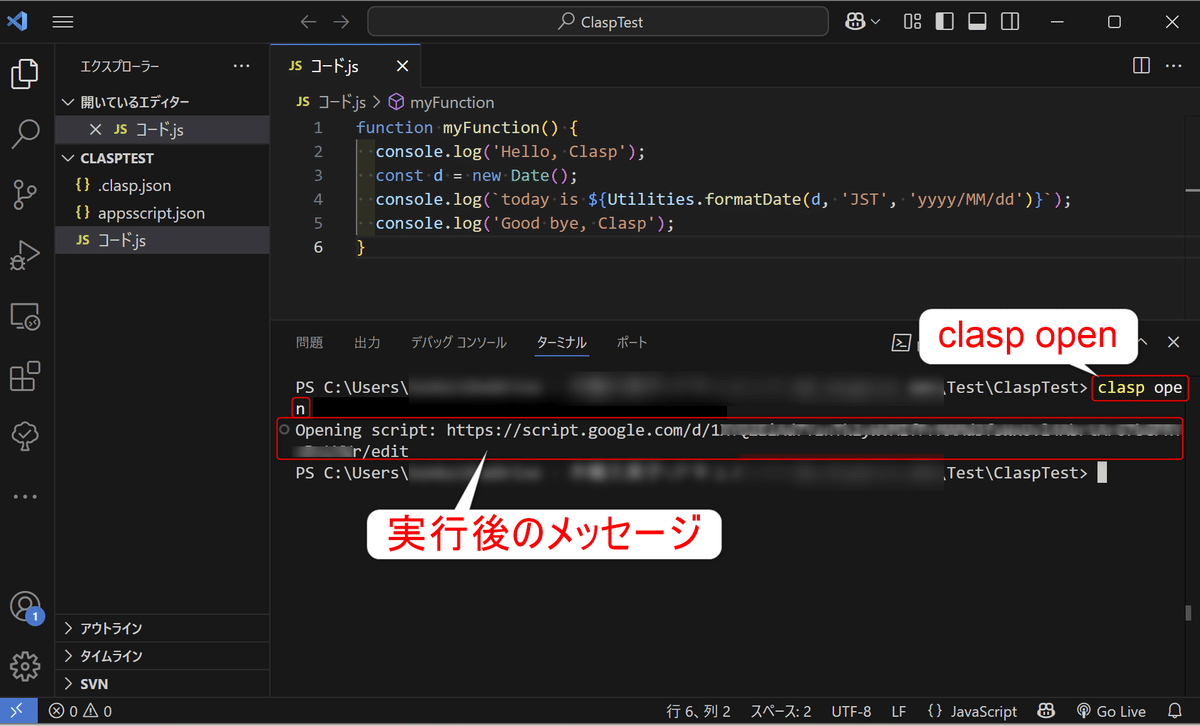This screenshot has width=1200, height=726.
Task: Open the hamburger application menu
Action: [62, 21]
